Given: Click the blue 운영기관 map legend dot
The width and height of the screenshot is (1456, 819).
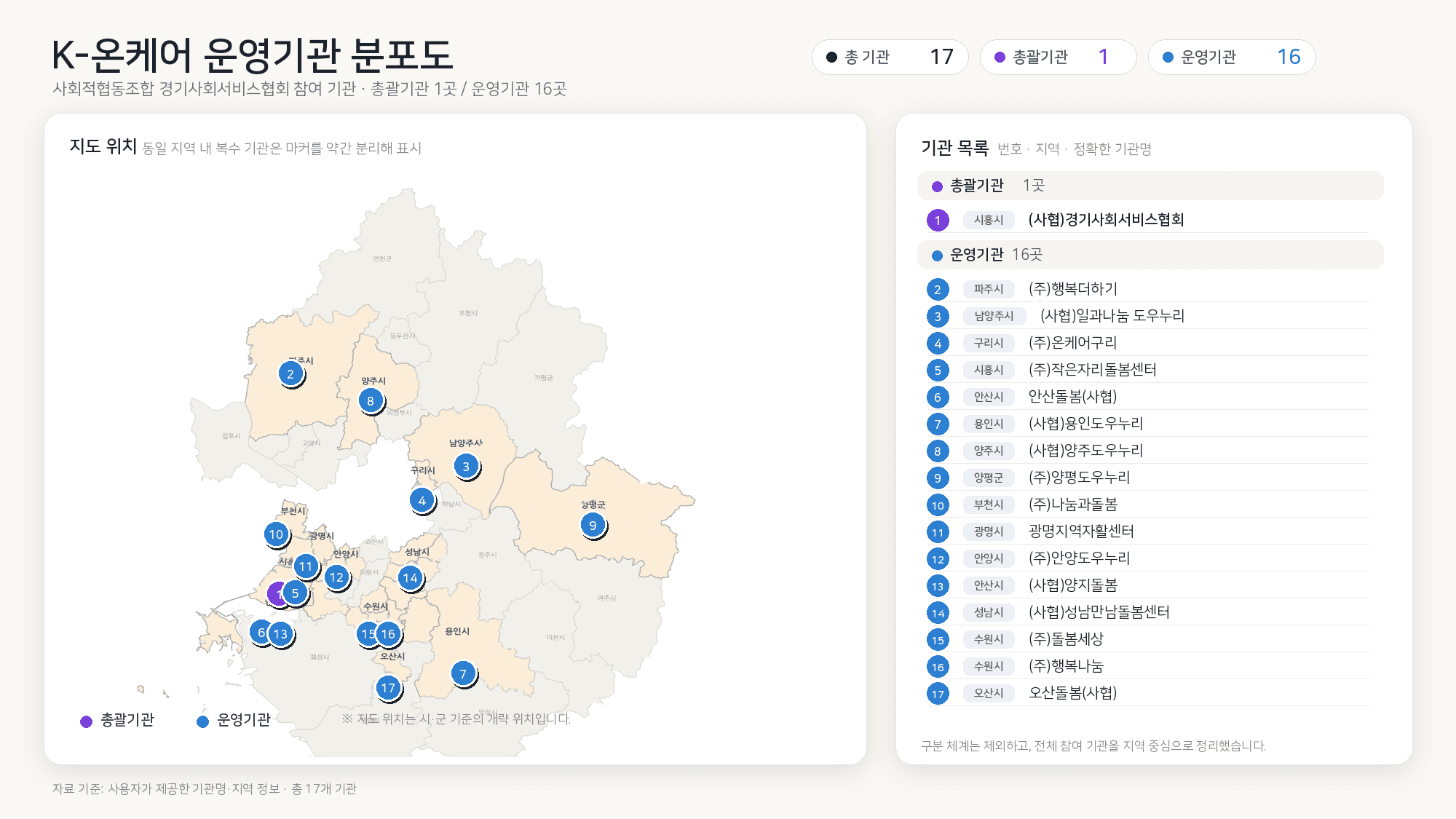Looking at the screenshot, I should click(202, 721).
